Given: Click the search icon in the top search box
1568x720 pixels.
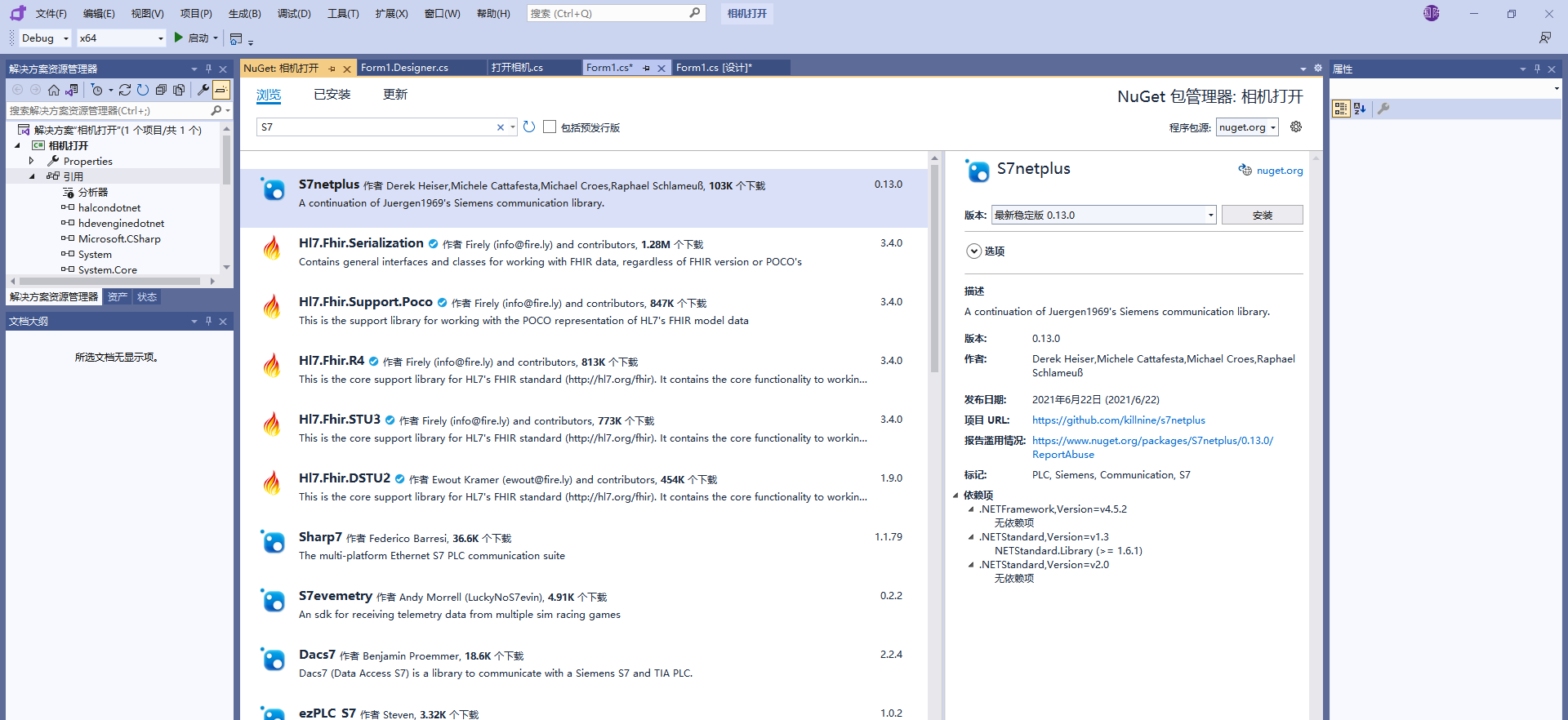Looking at the screenshot, I should click(x=695, y=13).
